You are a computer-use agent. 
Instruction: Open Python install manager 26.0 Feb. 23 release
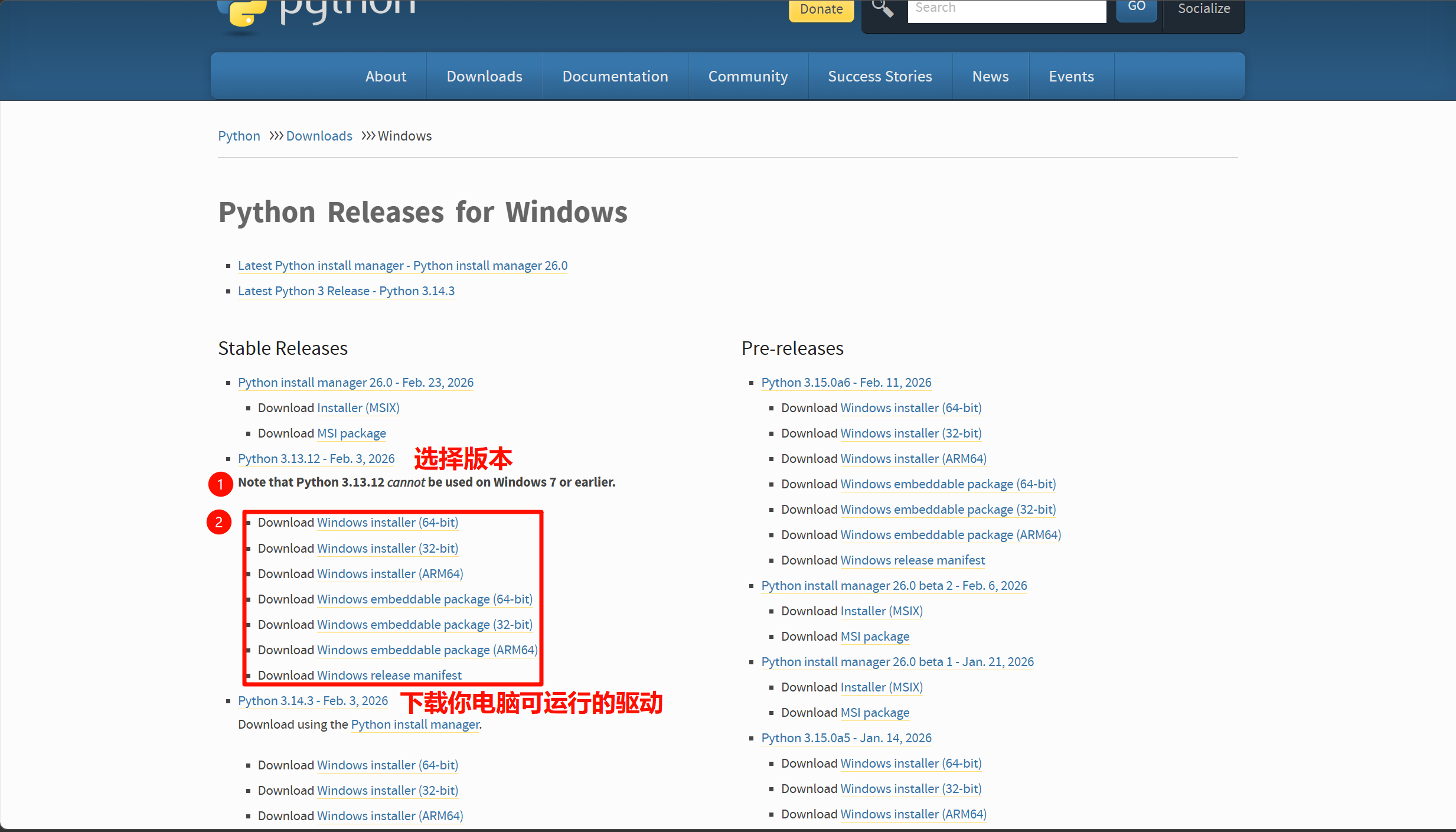pyautogui.click(x=355, y=383)
